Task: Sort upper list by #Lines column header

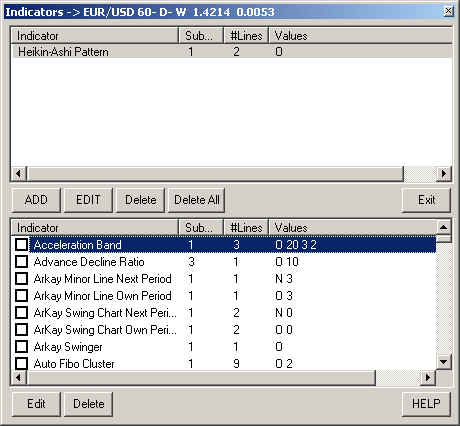Action: pos(246,36)
